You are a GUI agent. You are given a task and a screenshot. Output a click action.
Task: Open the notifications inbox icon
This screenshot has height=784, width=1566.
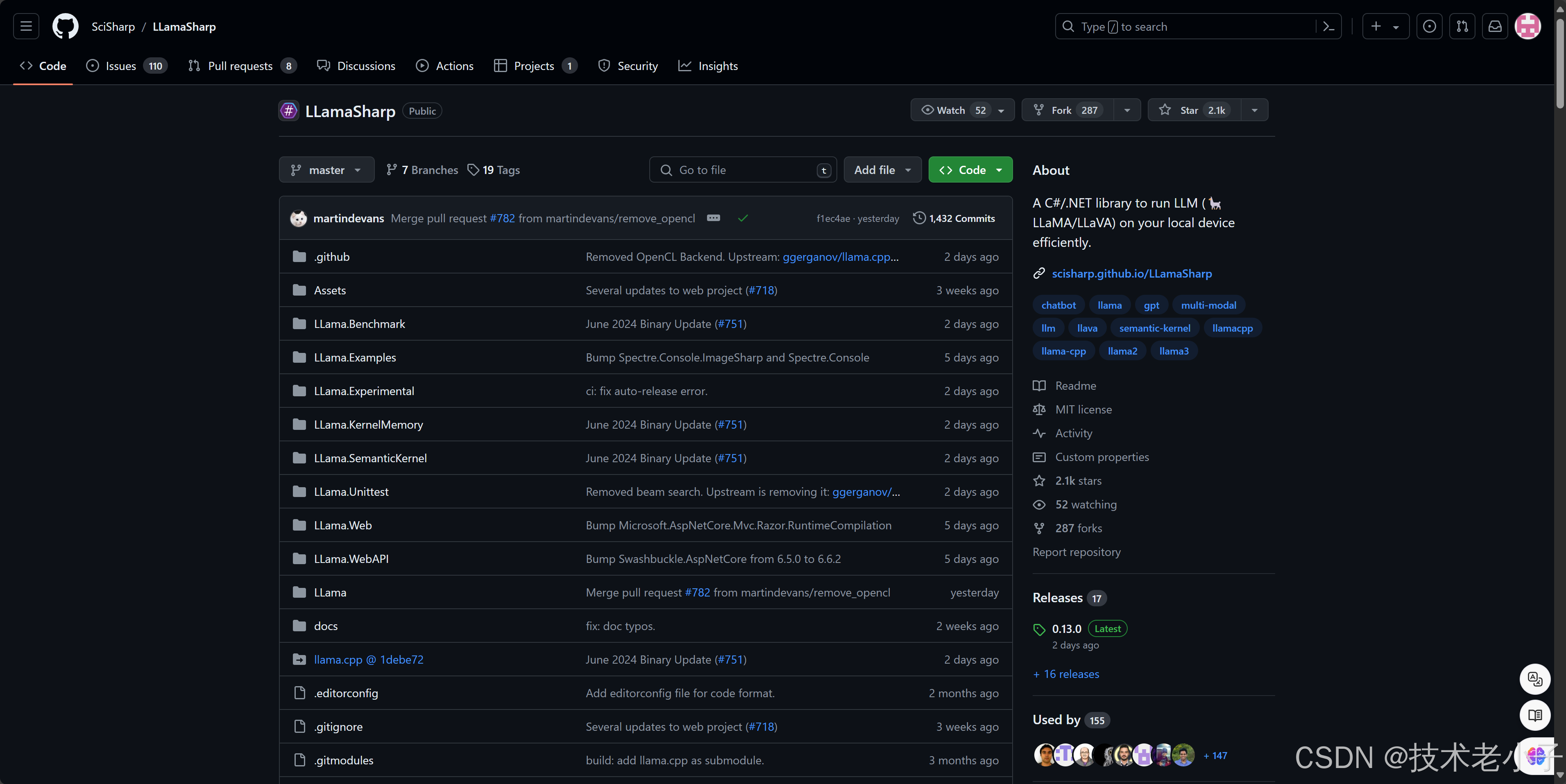(1495, 26)
